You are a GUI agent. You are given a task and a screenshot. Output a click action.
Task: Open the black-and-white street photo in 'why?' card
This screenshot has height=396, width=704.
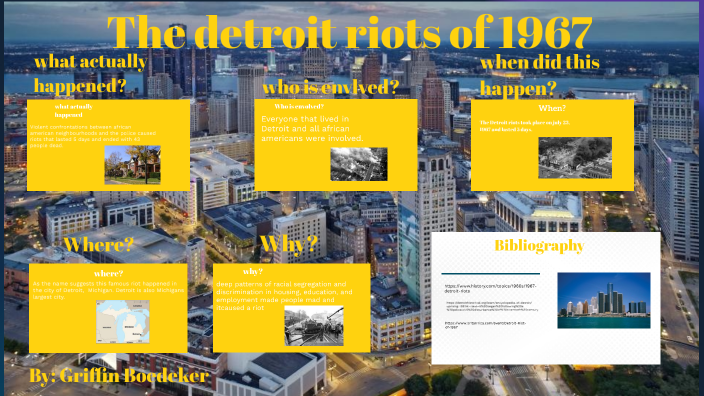coord(314,326)
